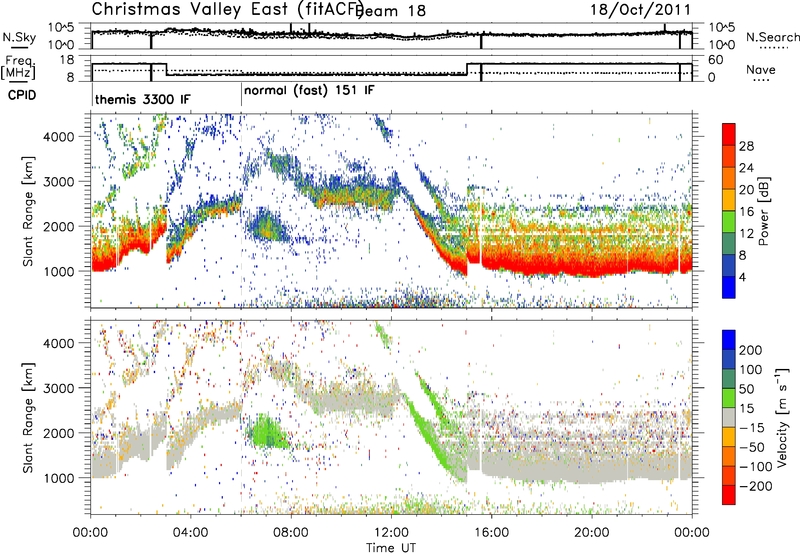Click 'normal (fast) 151 IF' CPID text

(x=309, y=90)
